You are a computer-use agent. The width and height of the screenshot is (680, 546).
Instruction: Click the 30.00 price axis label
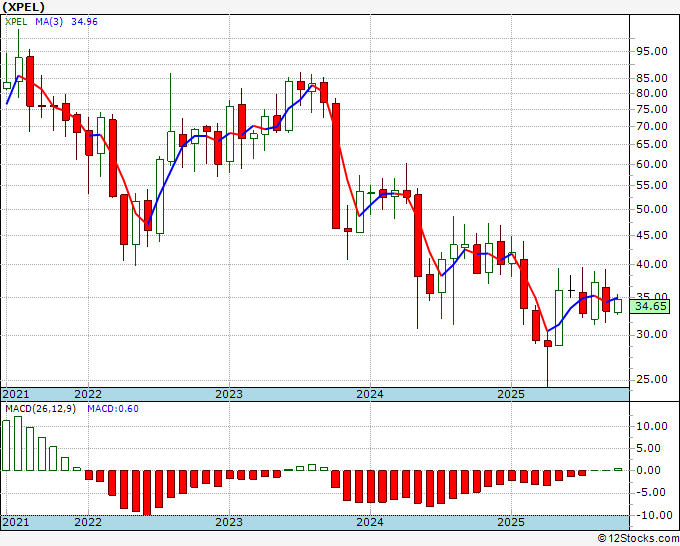(652, 334)
